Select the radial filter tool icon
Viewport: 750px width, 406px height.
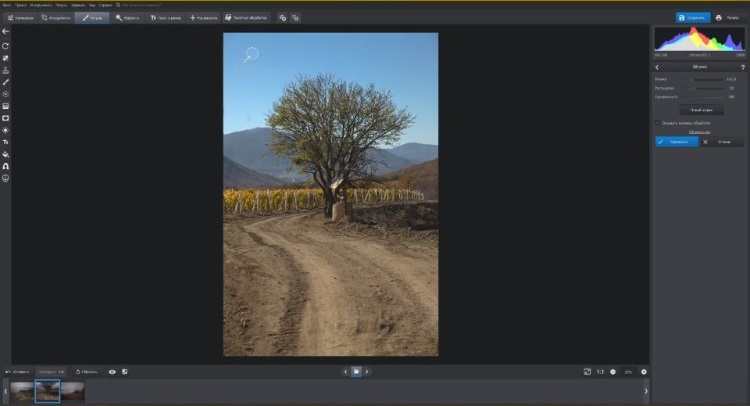pyautogui.click(x=6, y=94)
